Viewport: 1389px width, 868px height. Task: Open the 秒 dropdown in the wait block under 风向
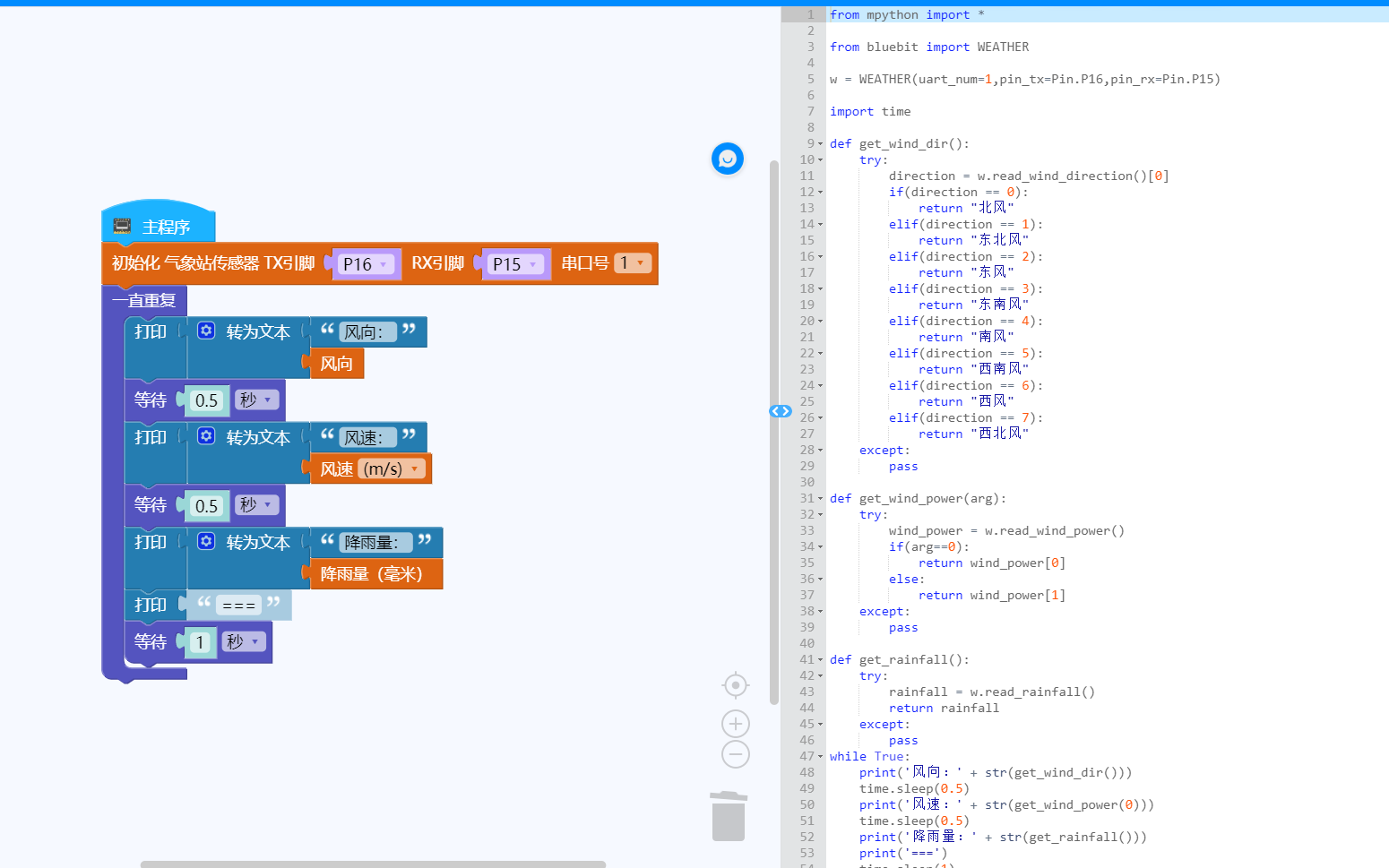click(257, 400)
